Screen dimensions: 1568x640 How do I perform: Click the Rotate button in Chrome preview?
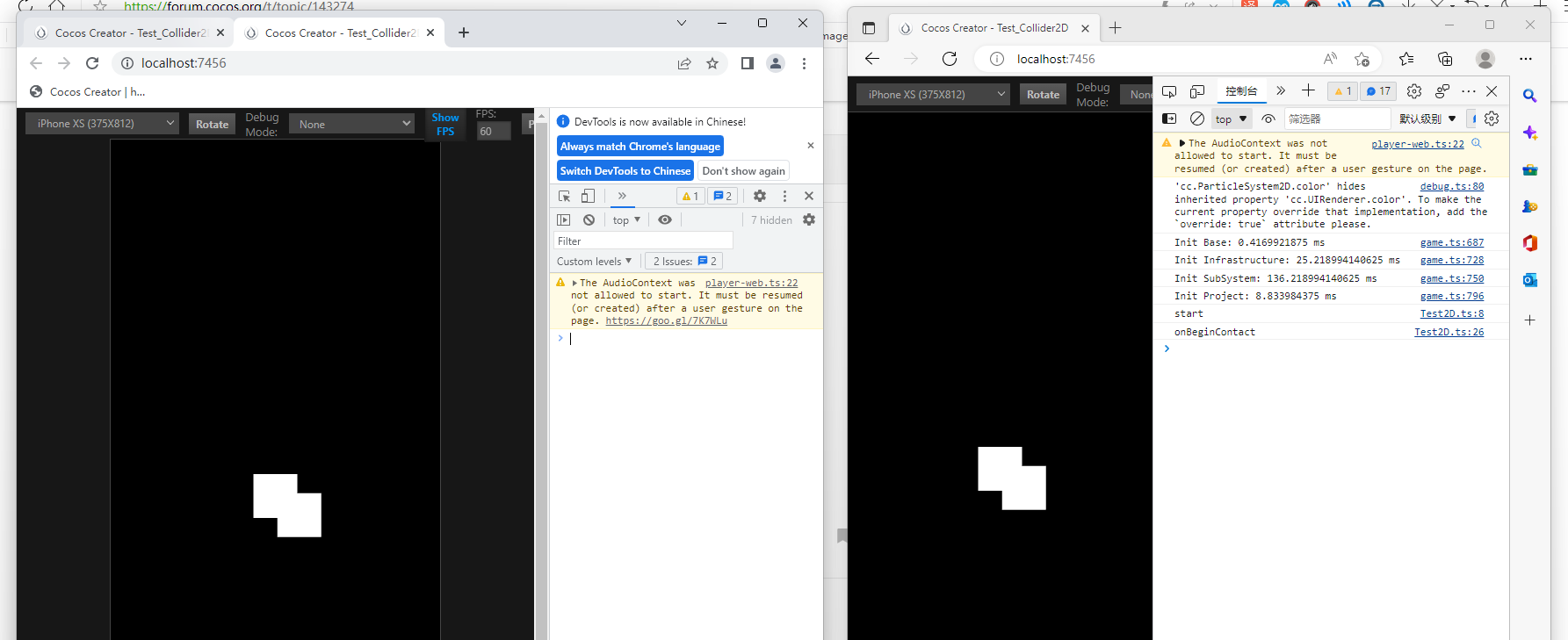tap(213, 125)
